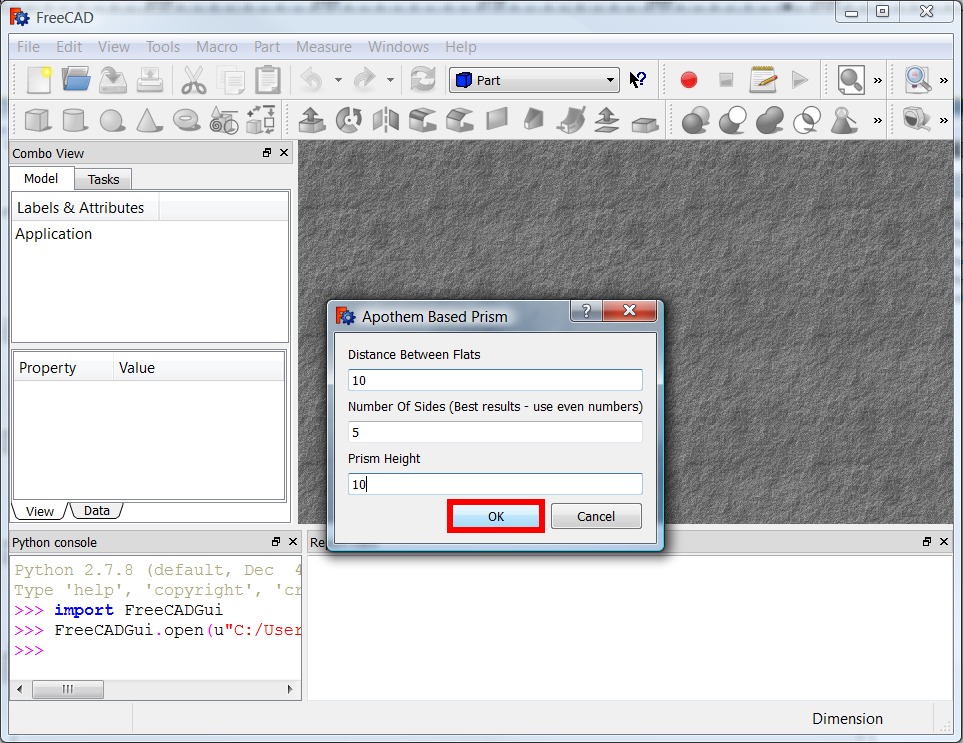Click the Fillet tool icon
The width and height of the screenshot is (963, 743).
click(x=423, y=120)
